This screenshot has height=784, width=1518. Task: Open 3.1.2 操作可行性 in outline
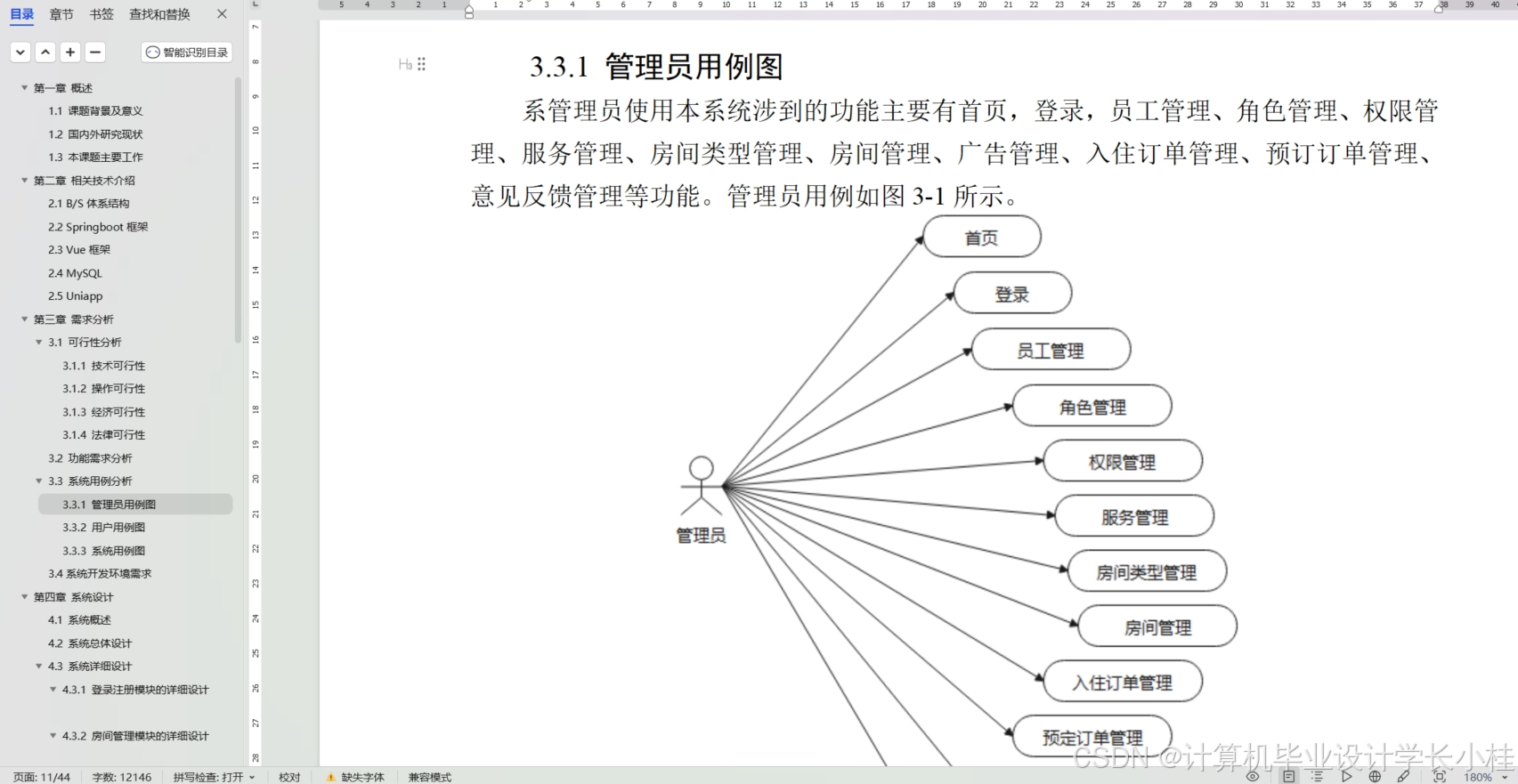pos(103,389)
